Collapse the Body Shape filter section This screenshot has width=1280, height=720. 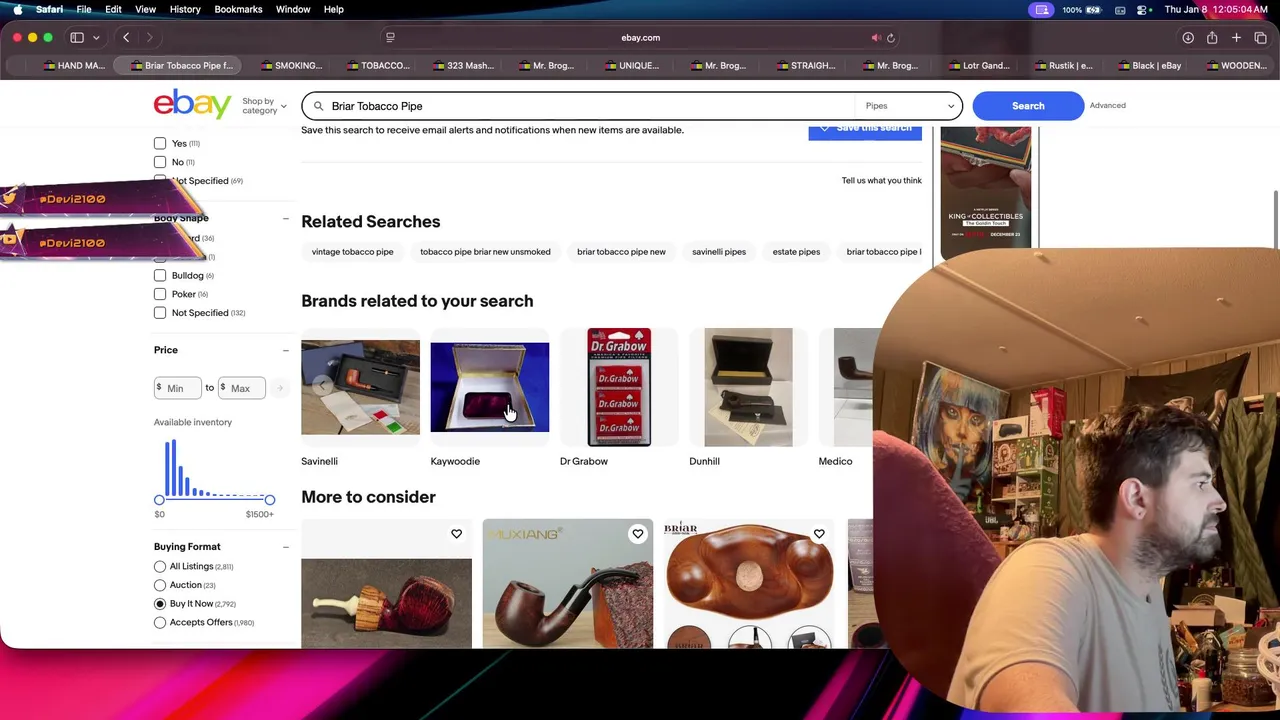(286, 218)
